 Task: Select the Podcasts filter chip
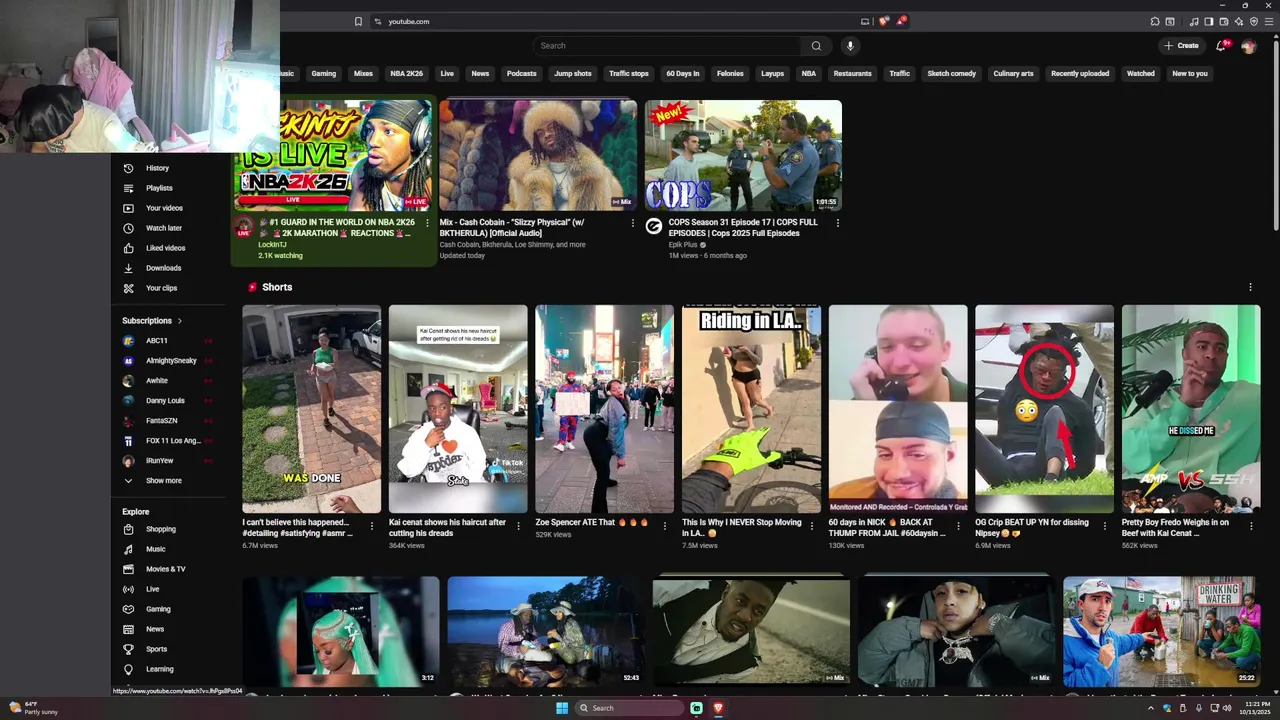pyautogui.click(x=521, y=73)
